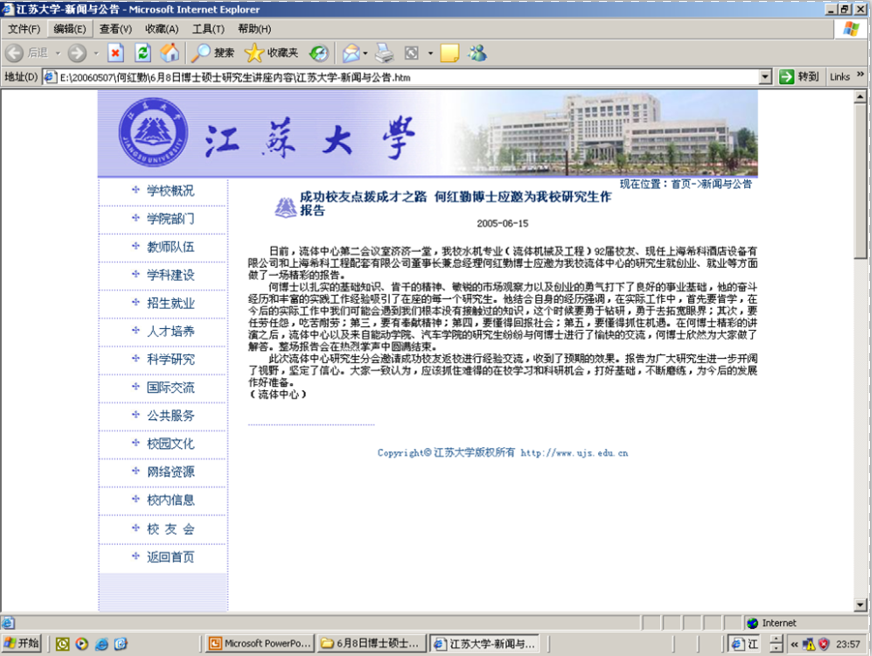Open the Search (搜索) toolbar button
The height and width of the screenshot is (656, 872).
click(214, 52)
